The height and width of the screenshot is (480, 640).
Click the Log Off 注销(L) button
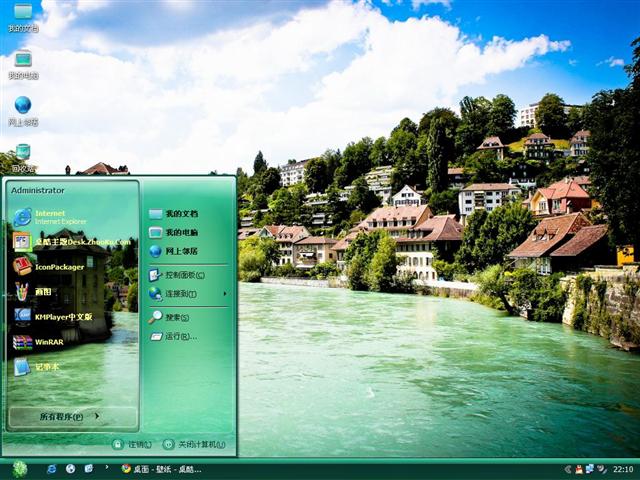(x=132, y=444)
